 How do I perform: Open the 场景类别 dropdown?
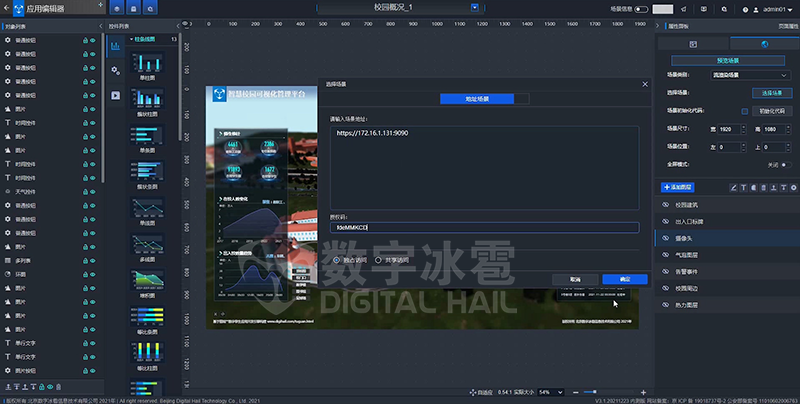(750, 75)
